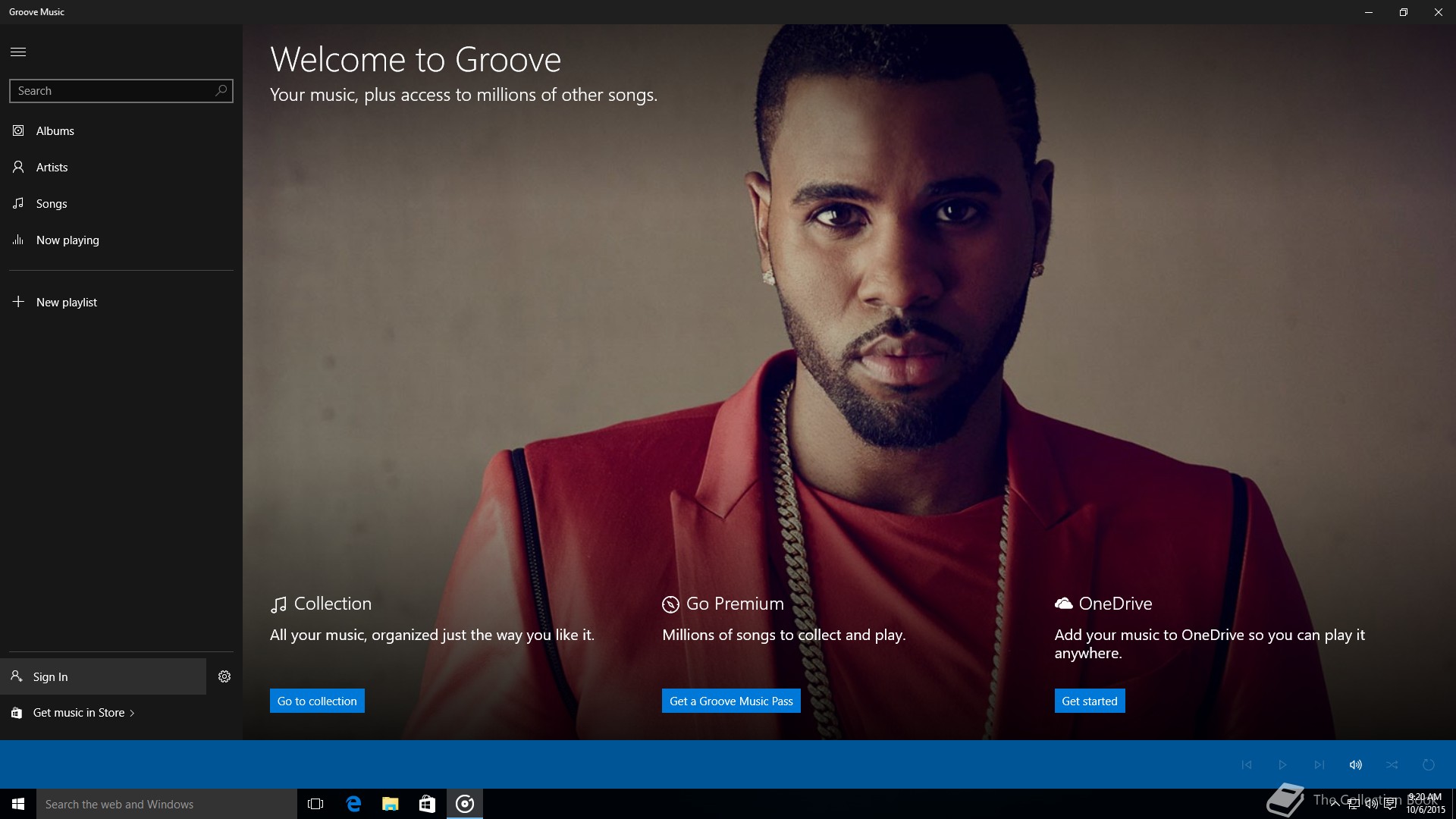Toggle repeat mode
Image resolution: width=1456 pixels, height=819 pixels.
(x=1429, y=764)
